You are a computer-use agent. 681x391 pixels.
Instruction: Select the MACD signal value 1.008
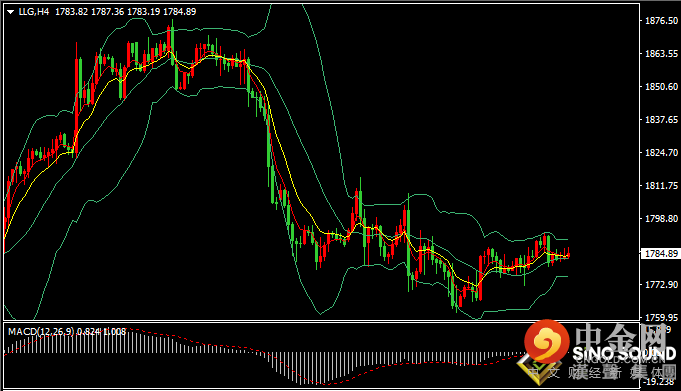click(114, 332)
